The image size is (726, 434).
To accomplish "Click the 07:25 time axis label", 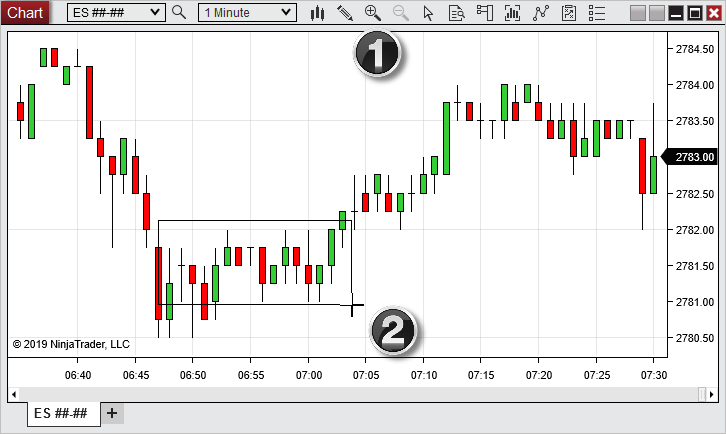I will pyautogui.click(x=597, y=375).
